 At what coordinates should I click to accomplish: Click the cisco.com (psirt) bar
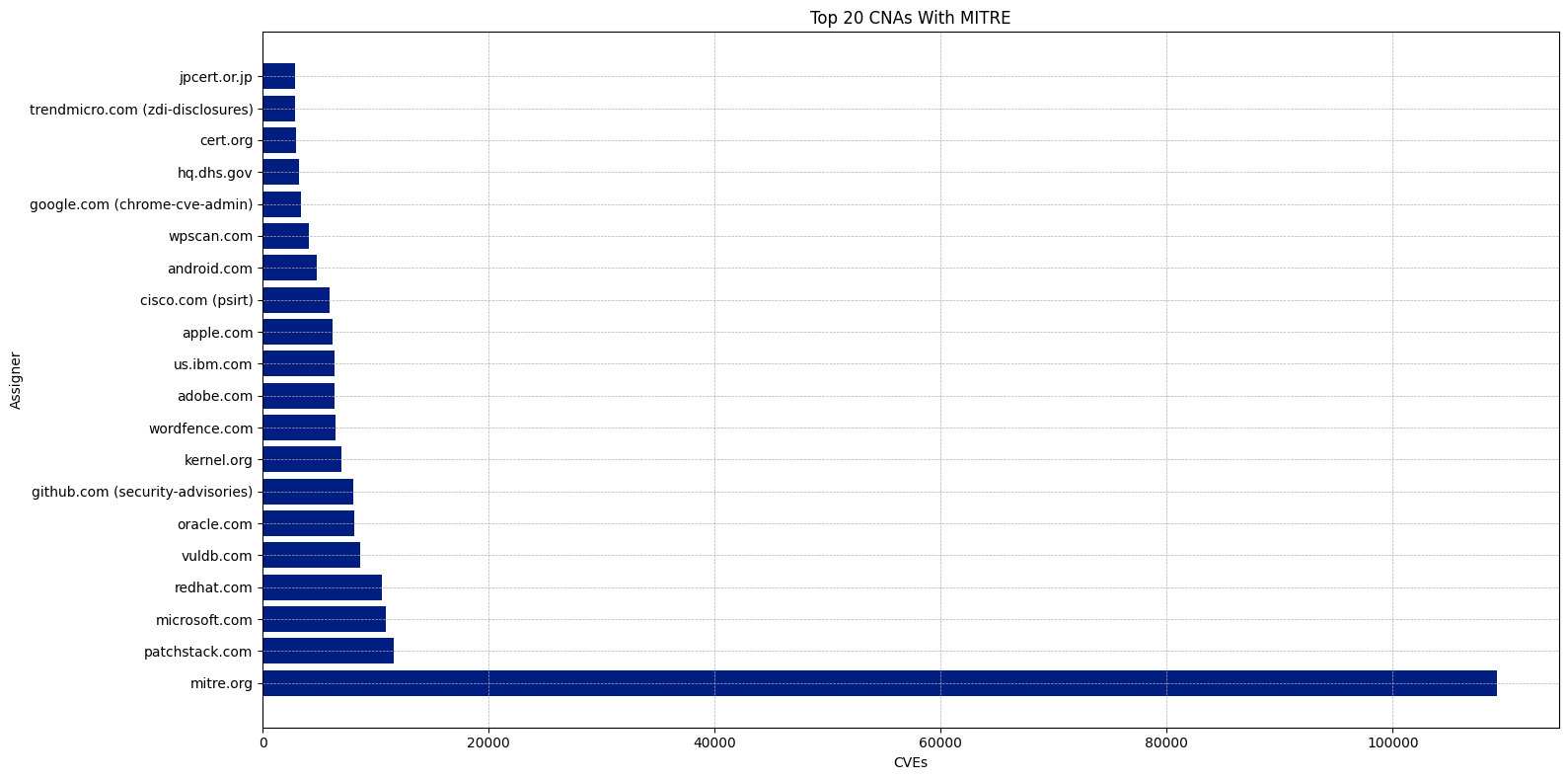pyautogui.click(x=296, y=300)
